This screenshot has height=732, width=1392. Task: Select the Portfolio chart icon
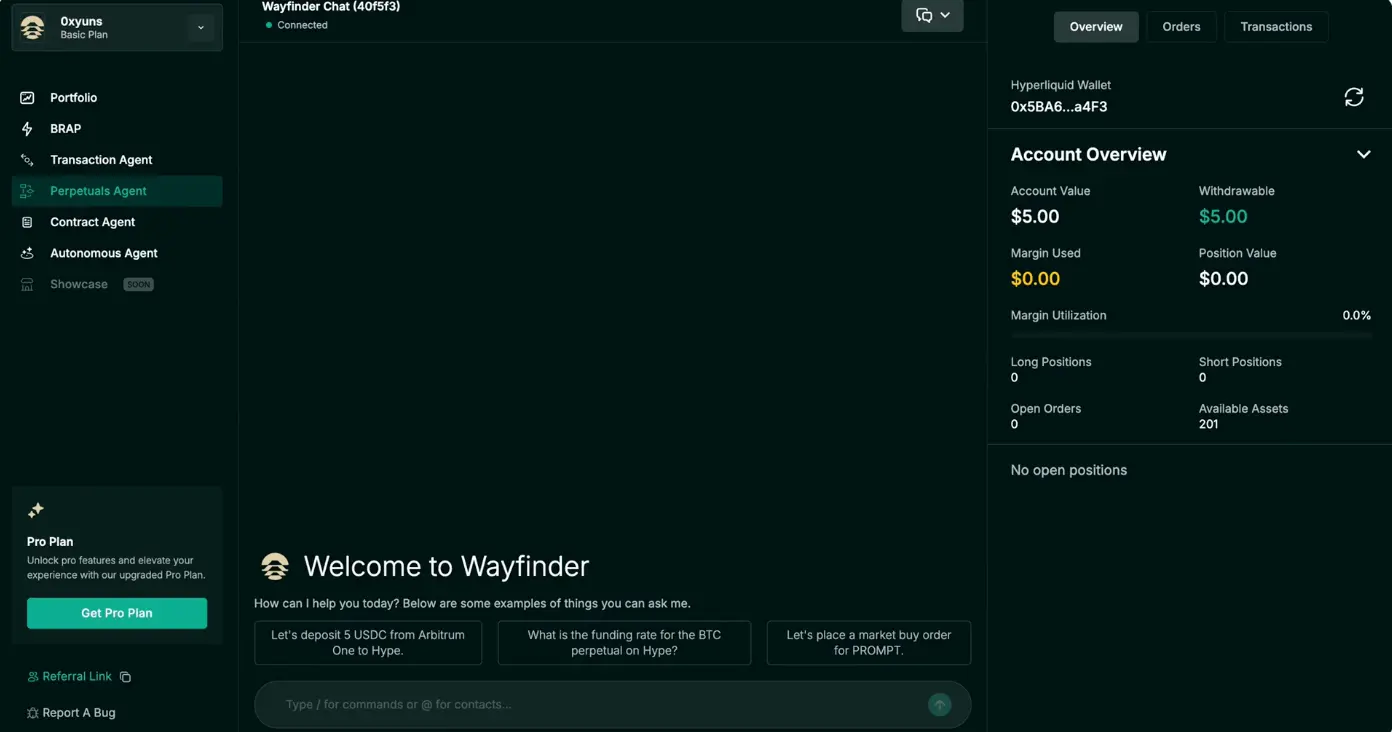(x=27, y=97)
